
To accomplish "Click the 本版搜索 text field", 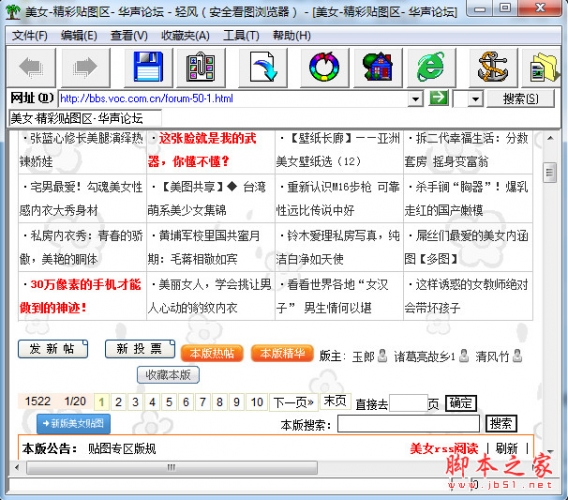I will pyautogui.click(x=408, y=424).
